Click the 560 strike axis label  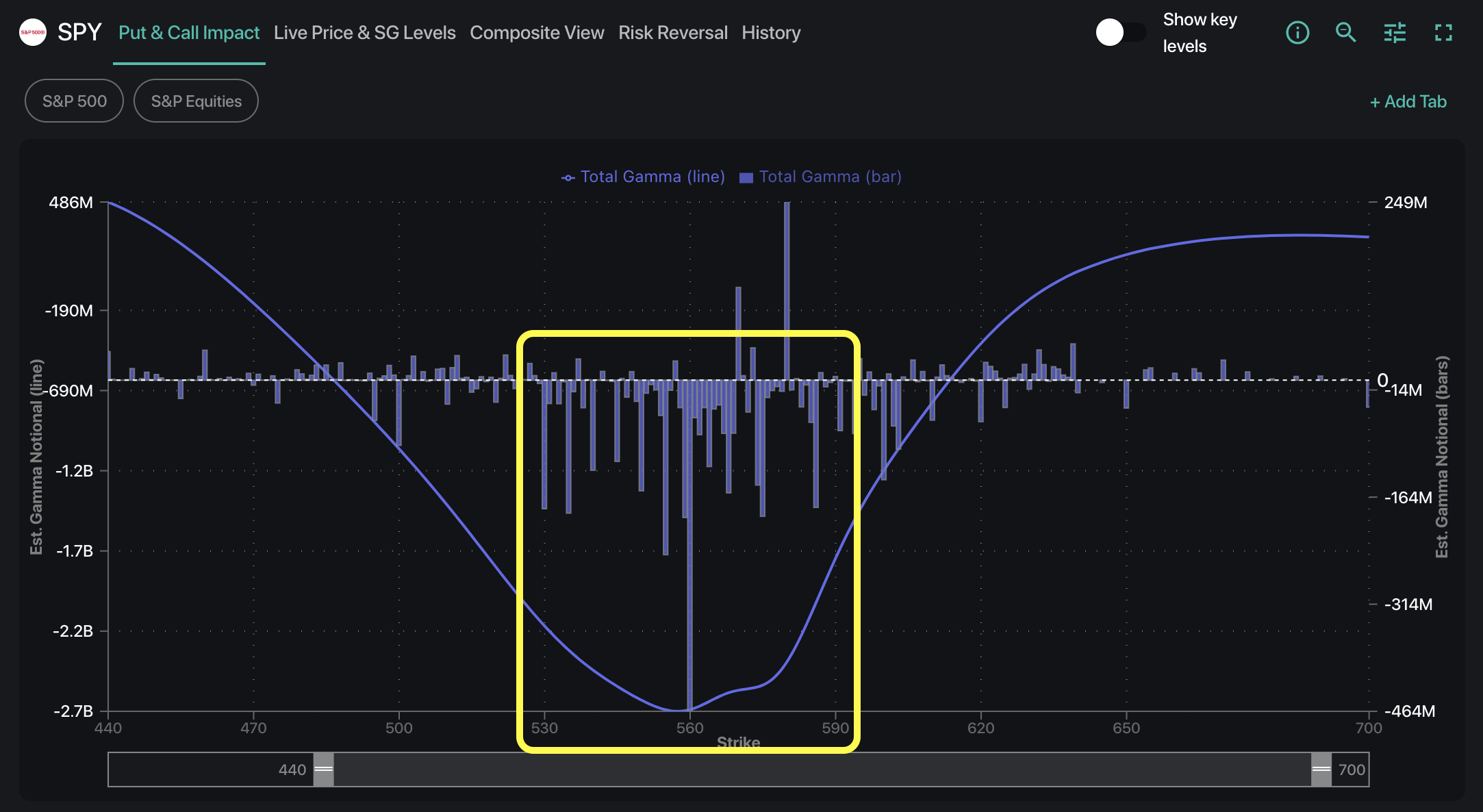pyautogui.click(x=689, y=728)
